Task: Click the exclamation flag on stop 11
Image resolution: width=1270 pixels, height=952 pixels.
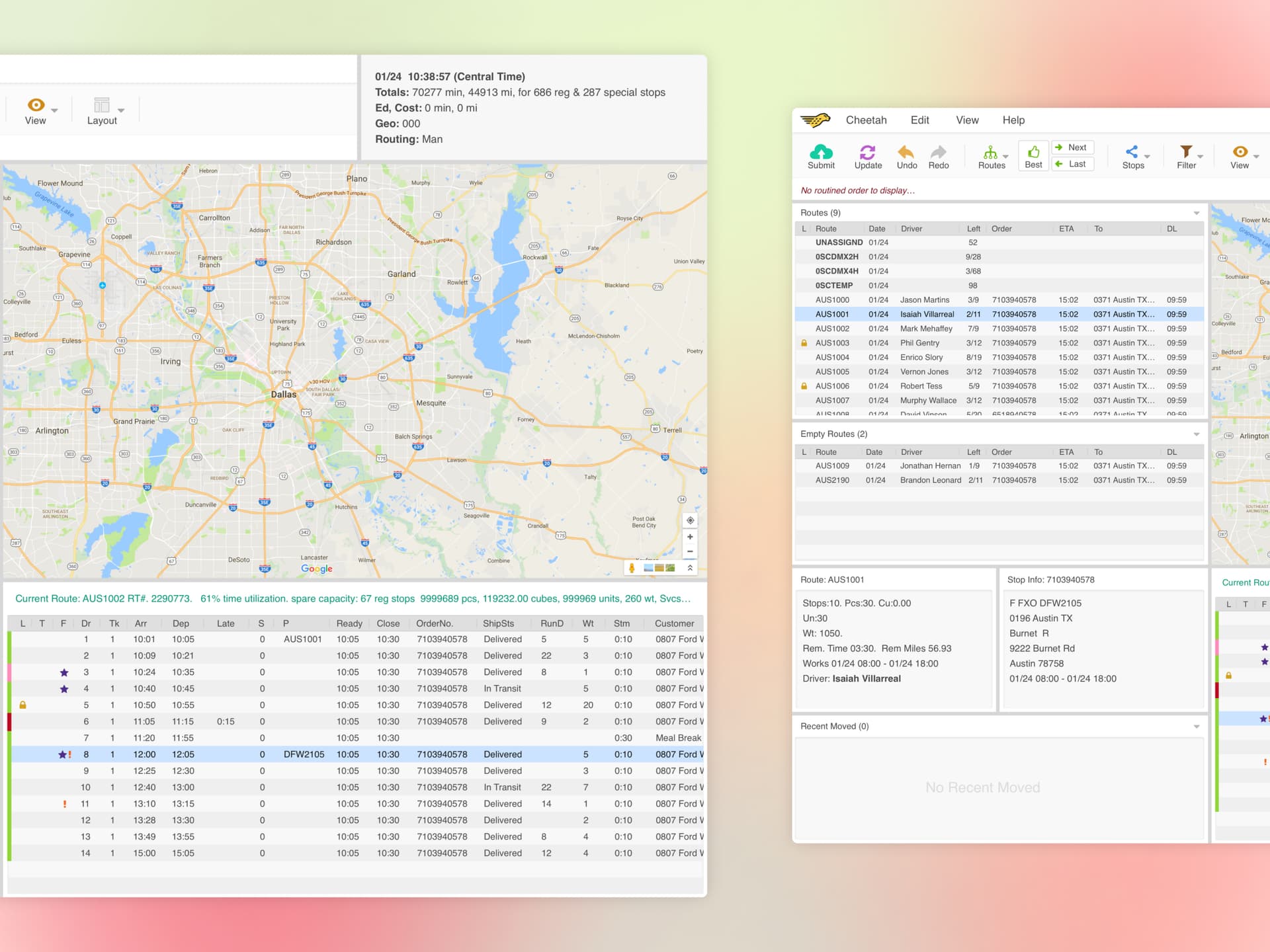Action: [65, 804]
